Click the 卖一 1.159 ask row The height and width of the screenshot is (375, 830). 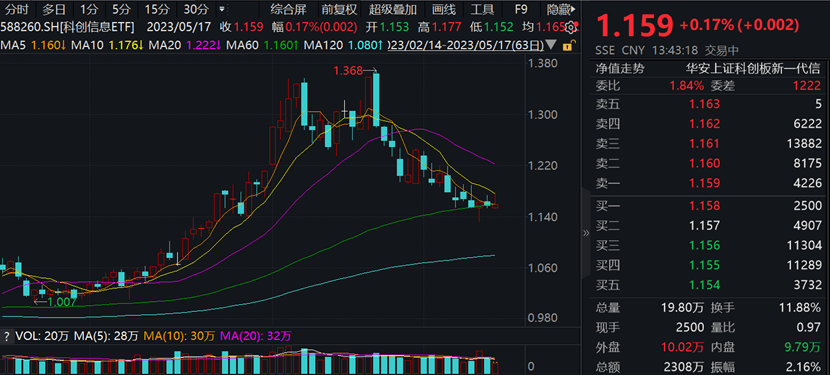[709, 183]
